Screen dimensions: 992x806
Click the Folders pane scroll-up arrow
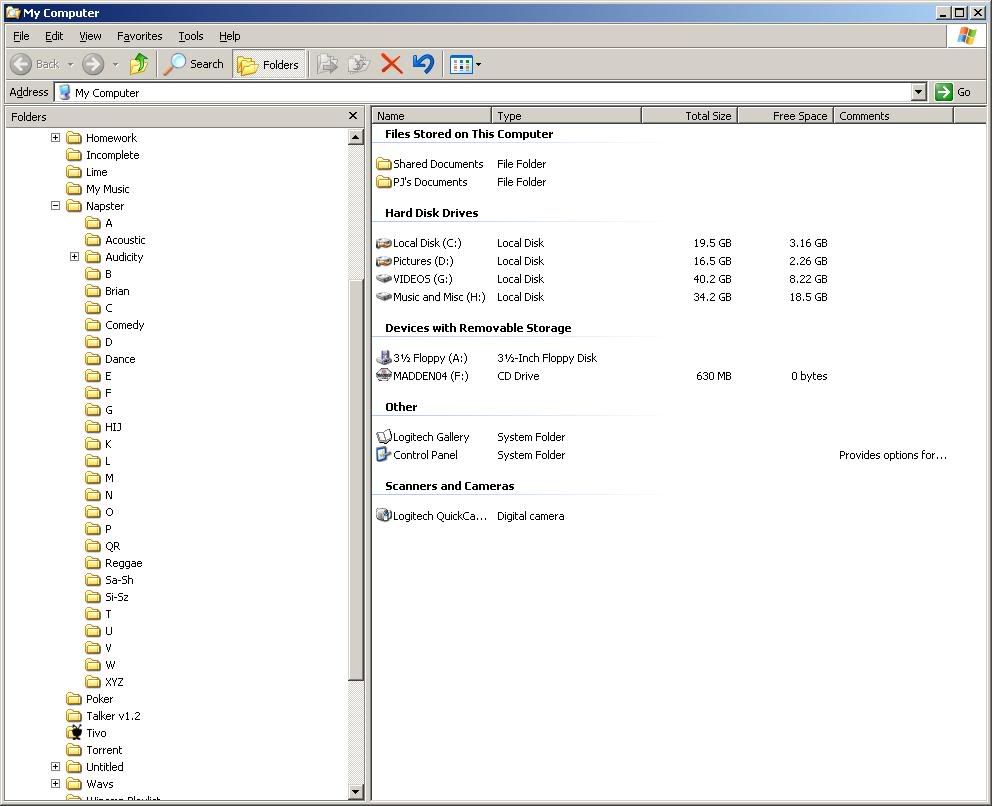pos(356,137)
